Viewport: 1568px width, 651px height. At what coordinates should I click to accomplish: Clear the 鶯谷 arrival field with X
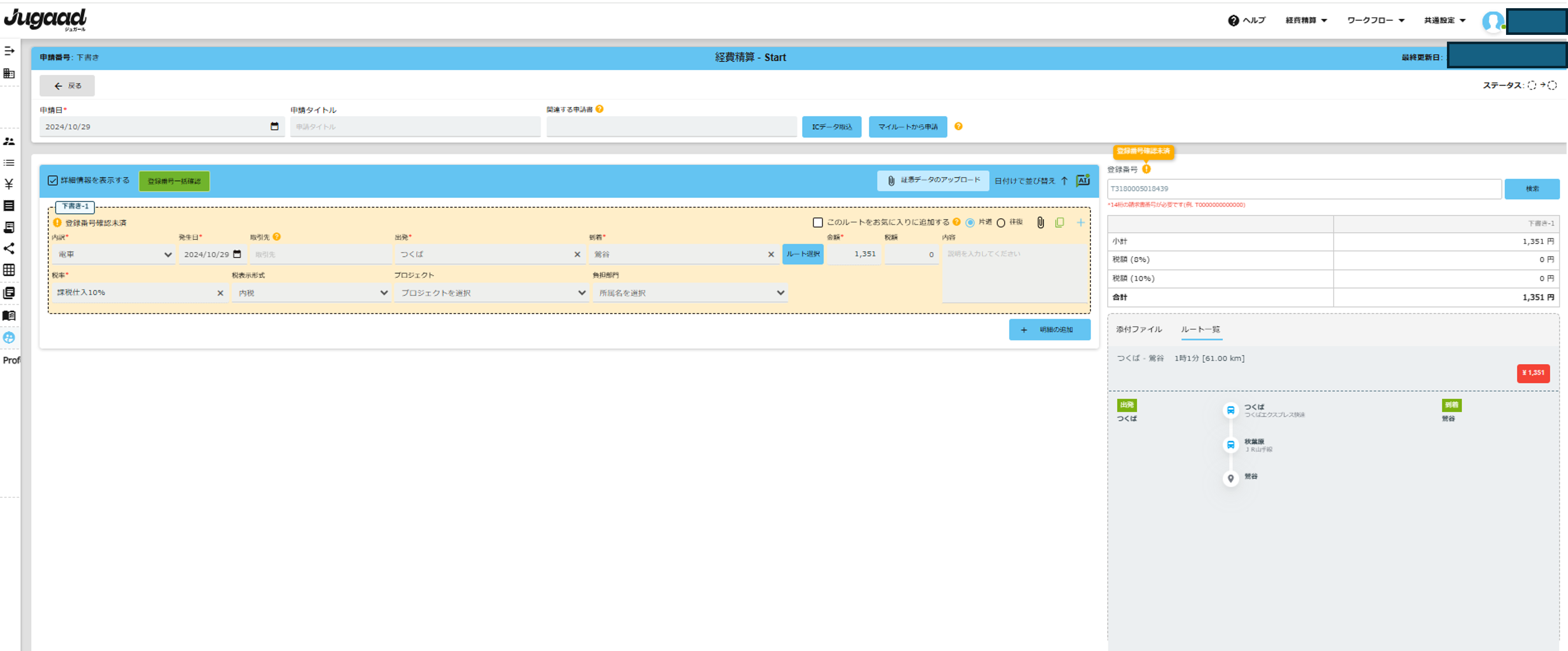(770, 254)
